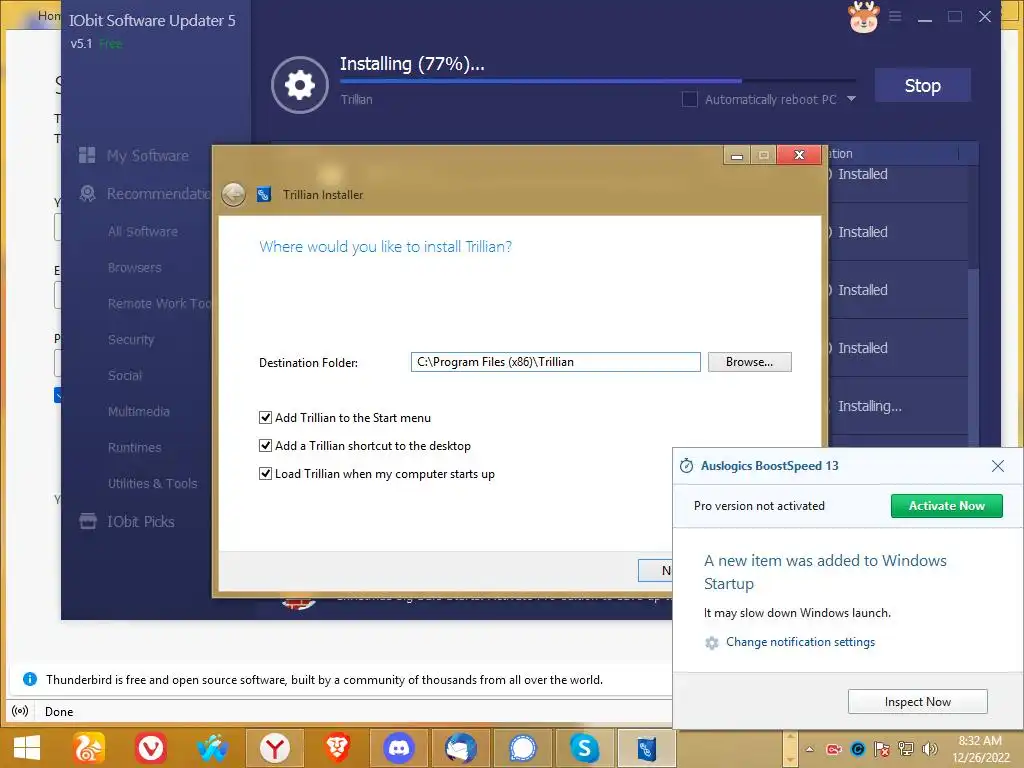Enable Automatically reboot PC checkbox
Image resolution: width=1024 pixels, height=768 pixels.
[689, 99]
